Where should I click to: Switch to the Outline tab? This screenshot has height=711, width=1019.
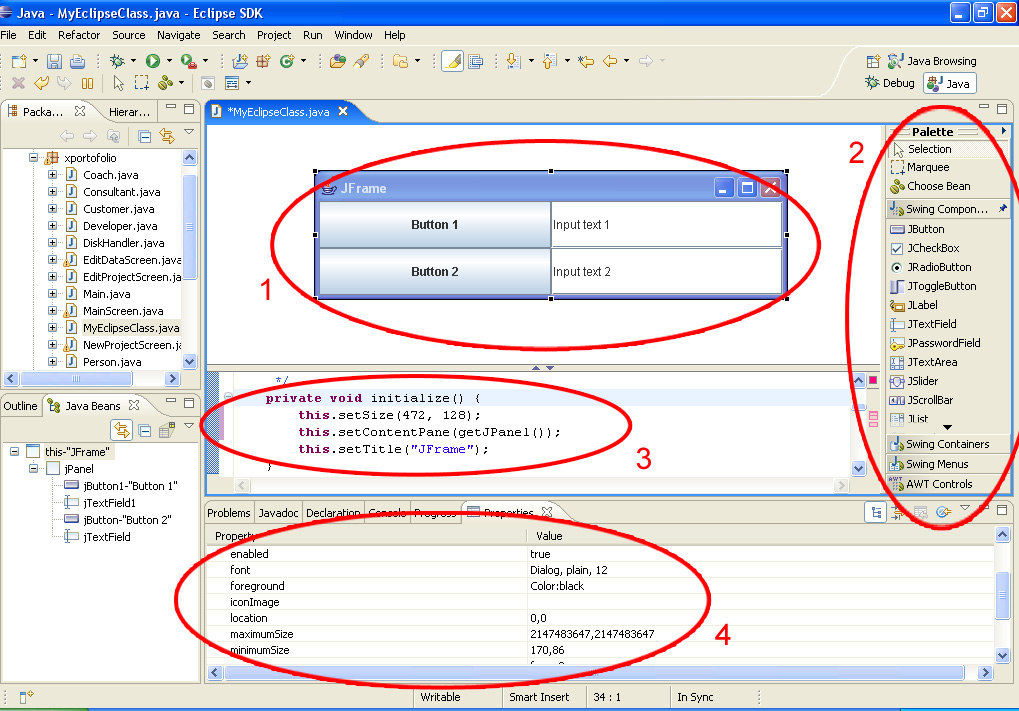click(20, 406)
